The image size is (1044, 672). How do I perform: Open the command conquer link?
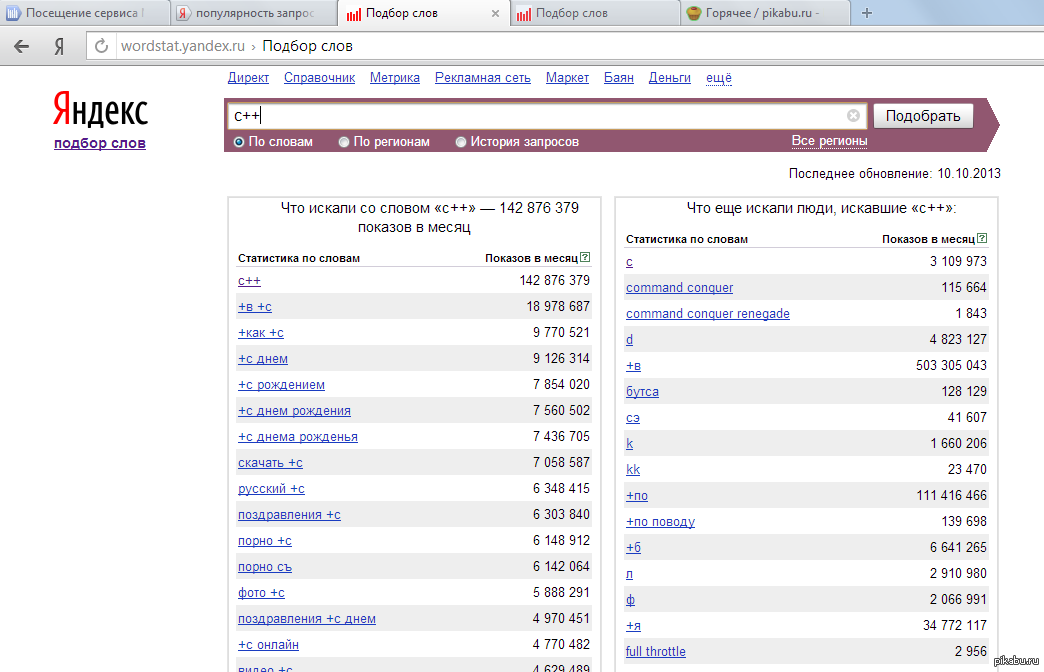679,287
